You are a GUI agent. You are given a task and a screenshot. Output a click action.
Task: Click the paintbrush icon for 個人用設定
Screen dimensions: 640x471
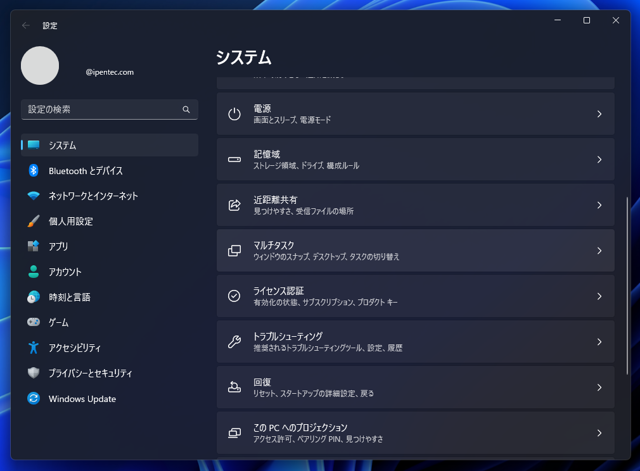[33, 221]
